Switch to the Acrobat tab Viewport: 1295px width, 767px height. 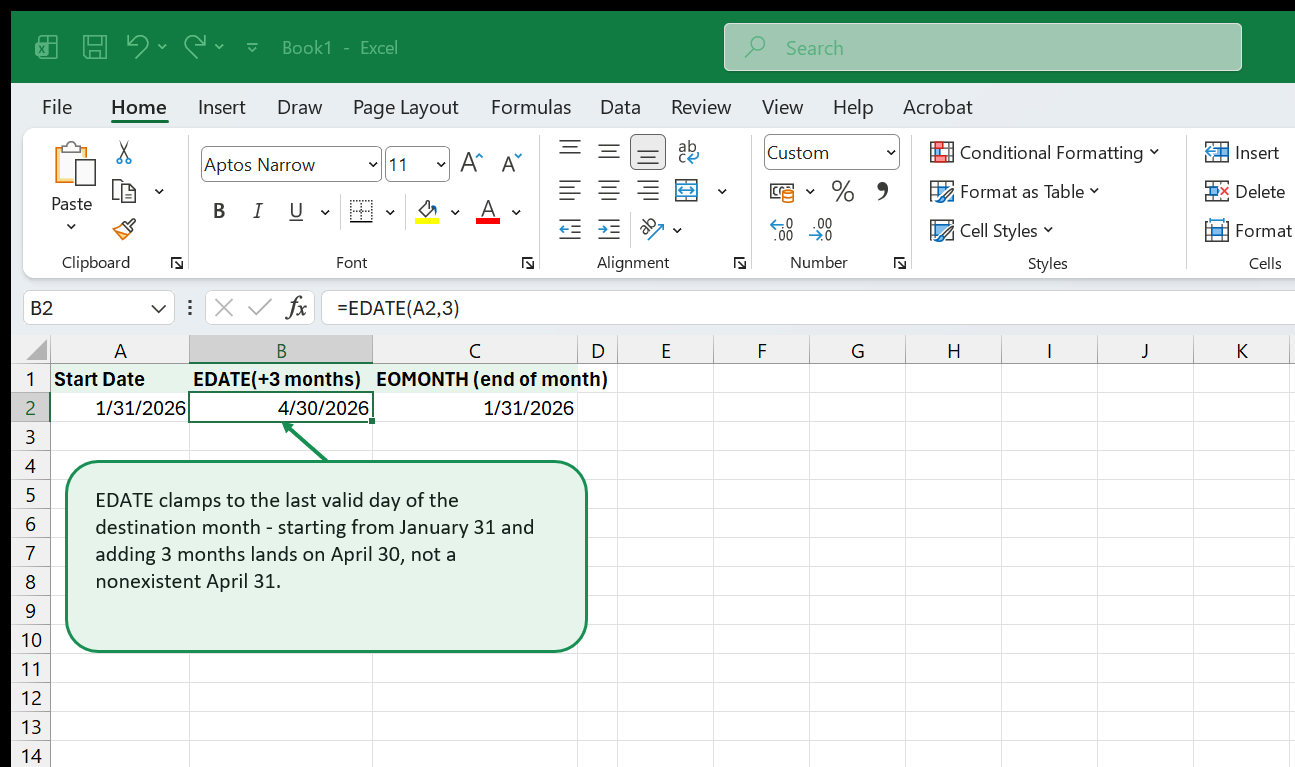click(938, 107)
